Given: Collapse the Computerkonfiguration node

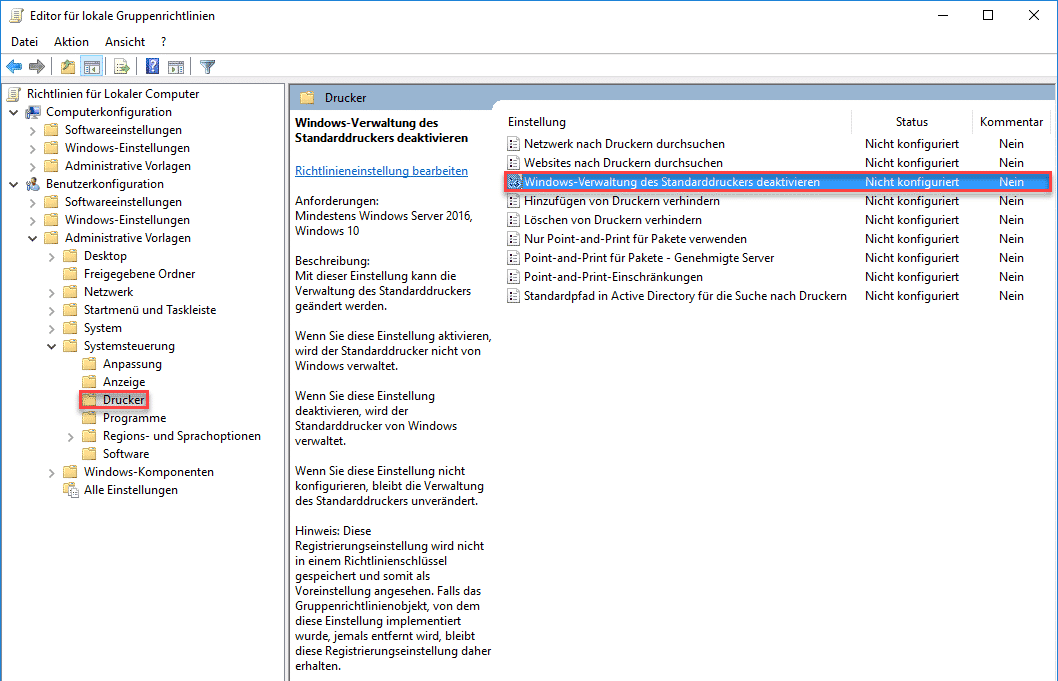Looking at the screenshot, I should coord(13,112).
